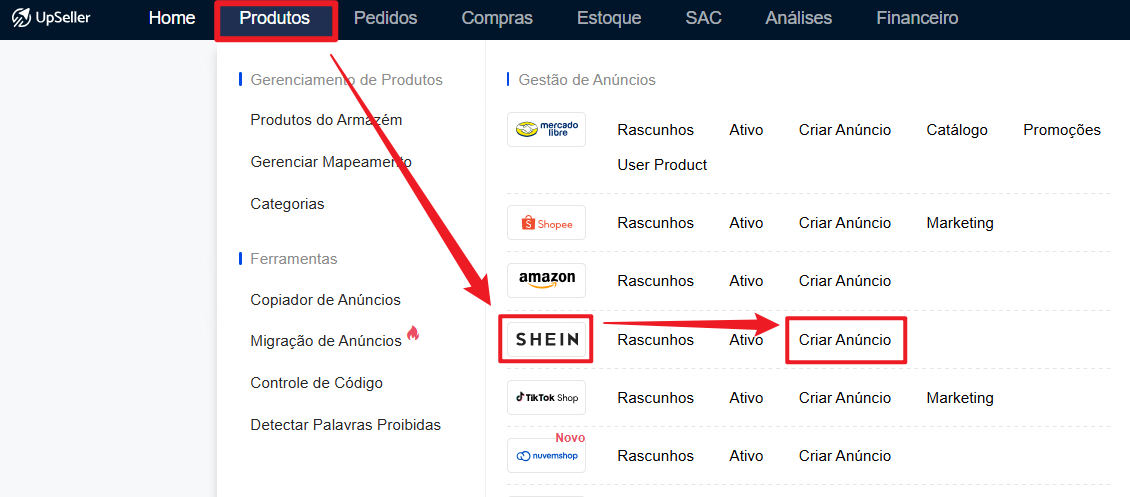
Task: Open the Pedidos menu
Action: pos(386,19)
